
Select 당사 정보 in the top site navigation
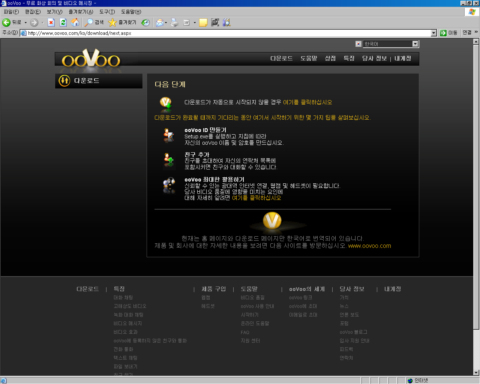point(374,58)
